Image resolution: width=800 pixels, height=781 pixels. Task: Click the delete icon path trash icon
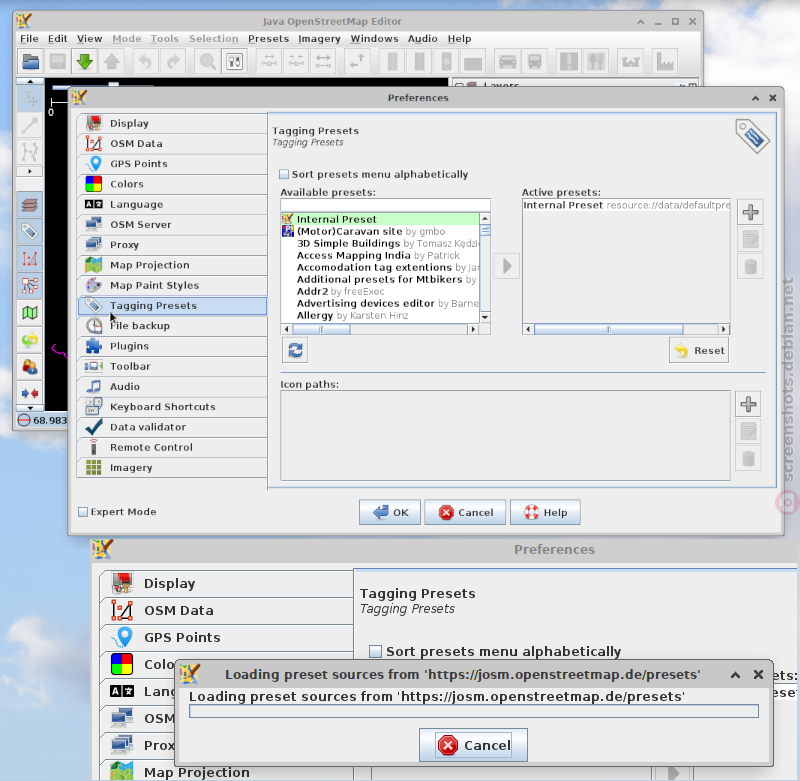pos(748,459)
